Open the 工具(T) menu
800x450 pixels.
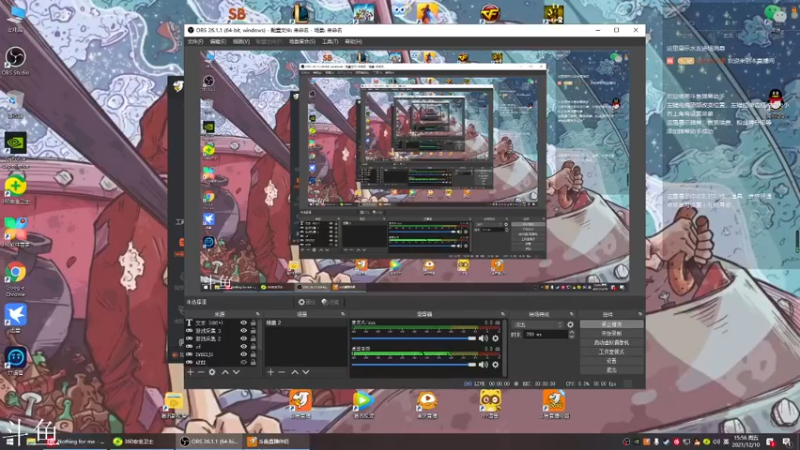pos(330,41)
